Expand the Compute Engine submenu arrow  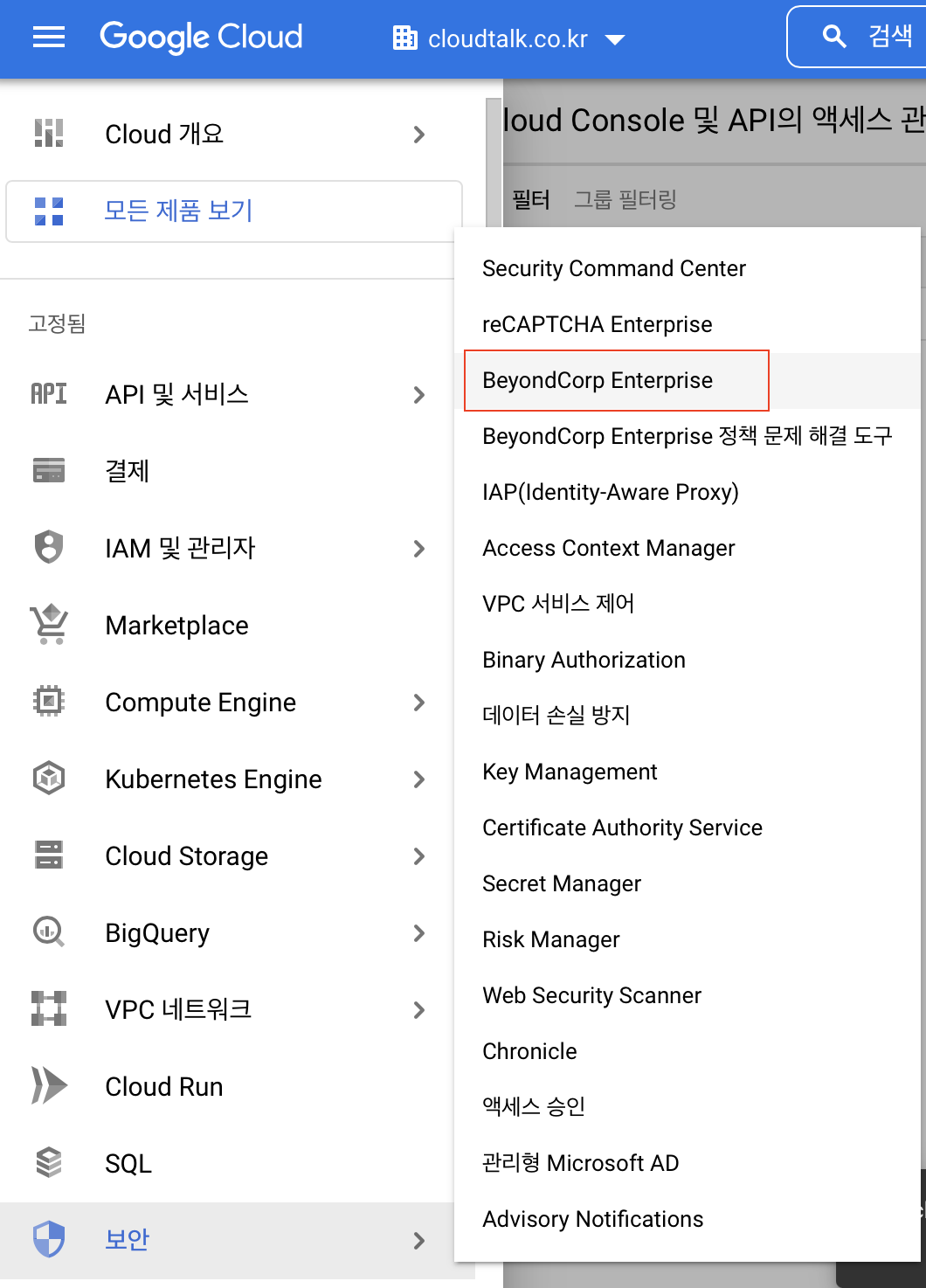point(419,703)
